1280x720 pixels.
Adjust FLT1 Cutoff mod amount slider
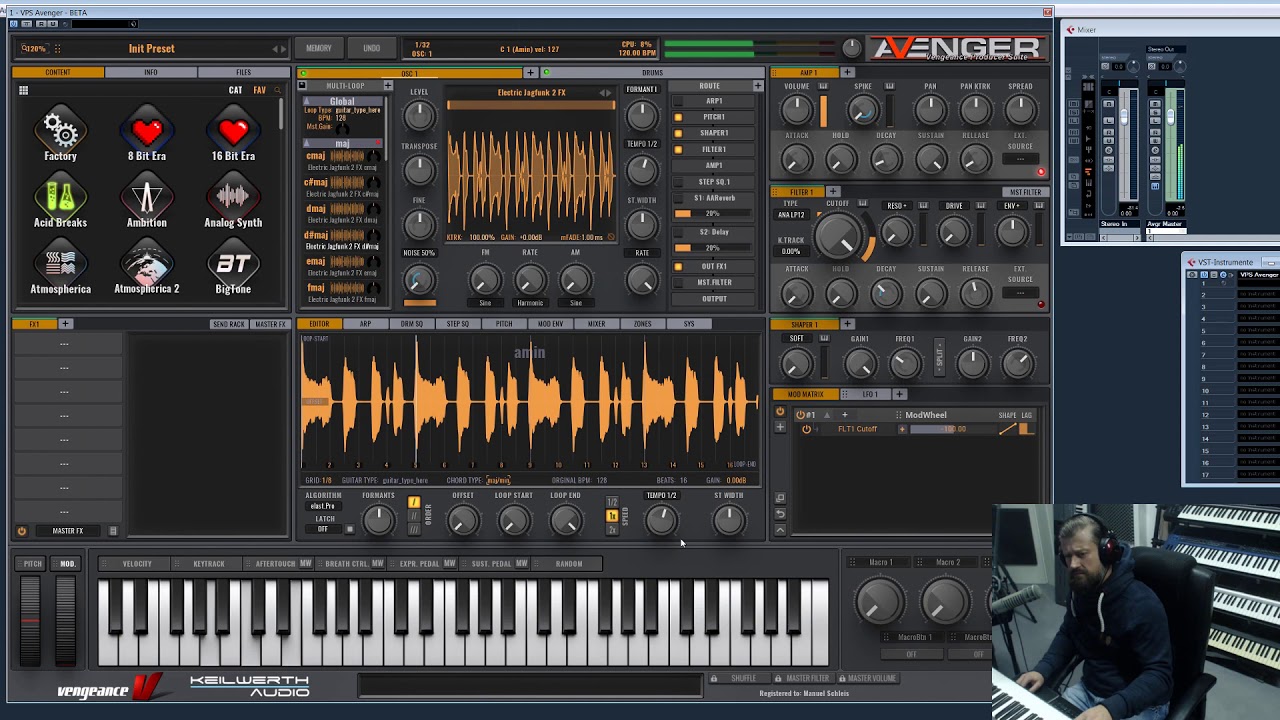[x=952, y=429]
